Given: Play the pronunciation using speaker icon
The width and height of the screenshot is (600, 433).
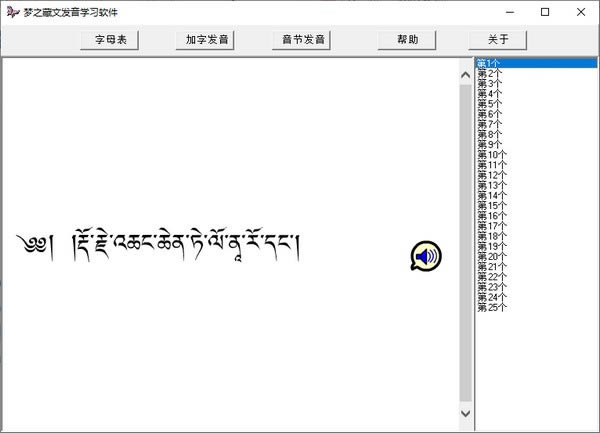Looking at the screenshot, I should point(425,257).
